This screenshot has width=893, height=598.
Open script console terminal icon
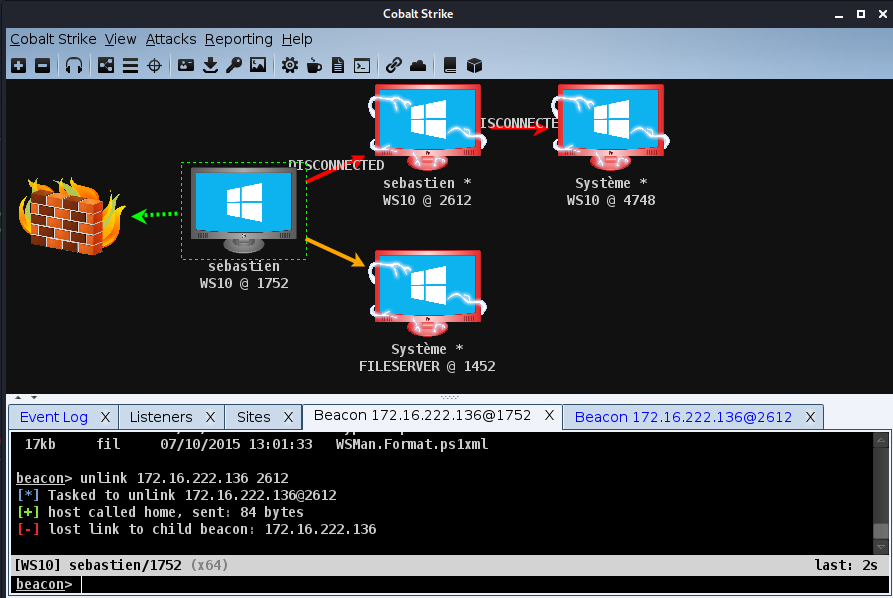click(362, 65)
